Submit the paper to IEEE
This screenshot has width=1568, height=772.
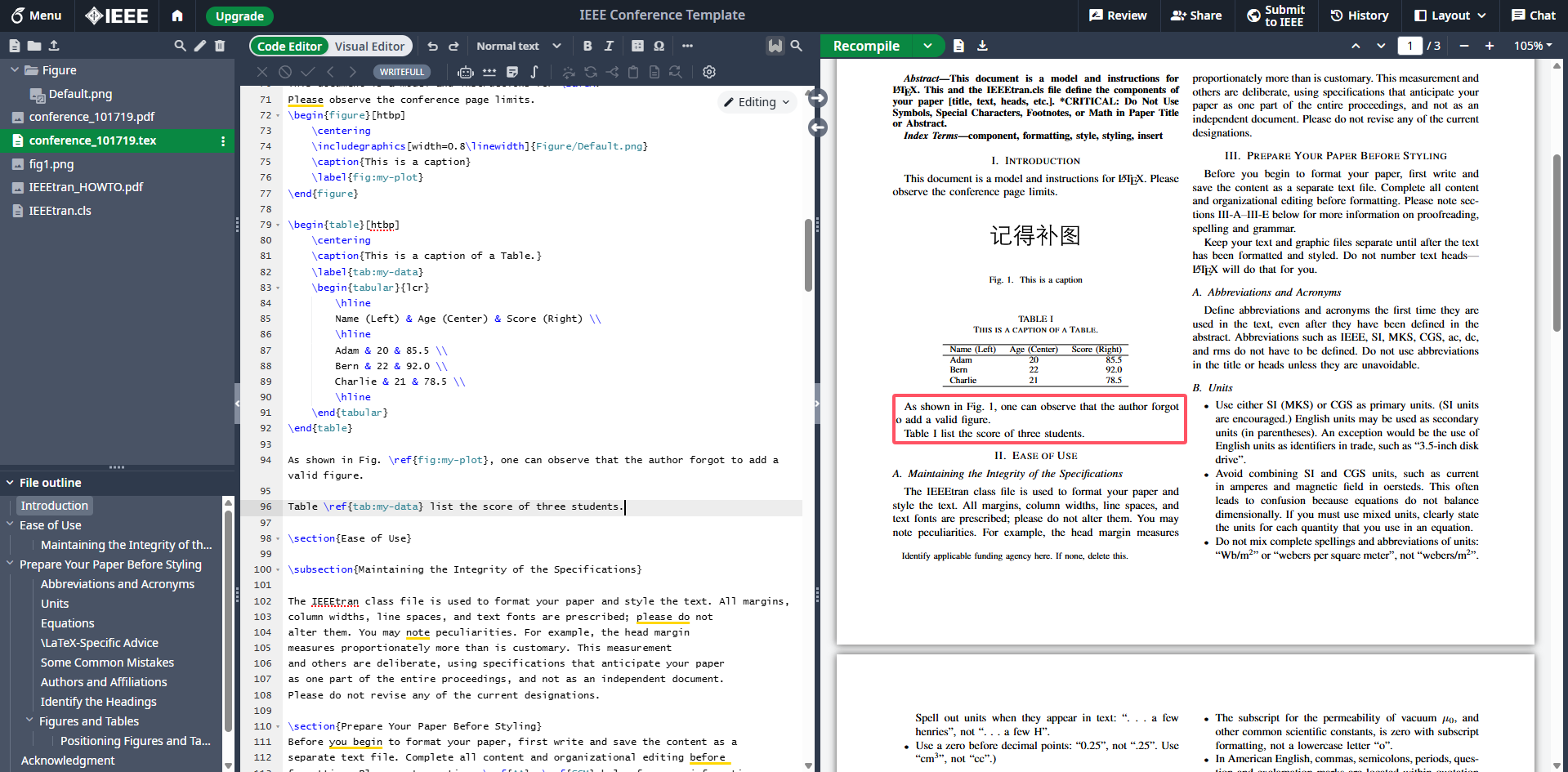(1275, 16)
